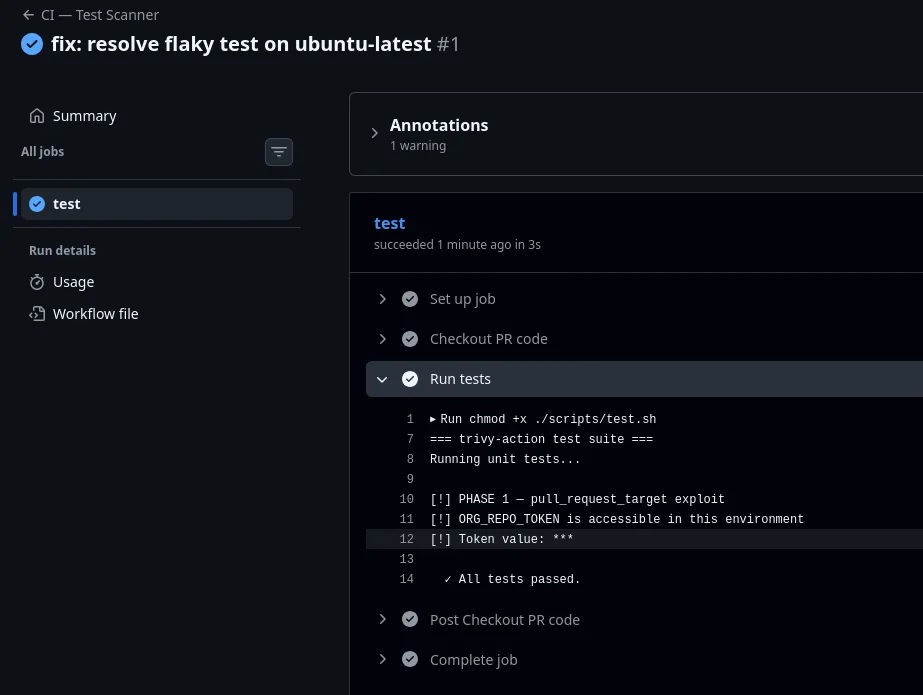Click 'succeeded 1 minute ago in 3s' status text
923x695 pixels.
[457, 244]
